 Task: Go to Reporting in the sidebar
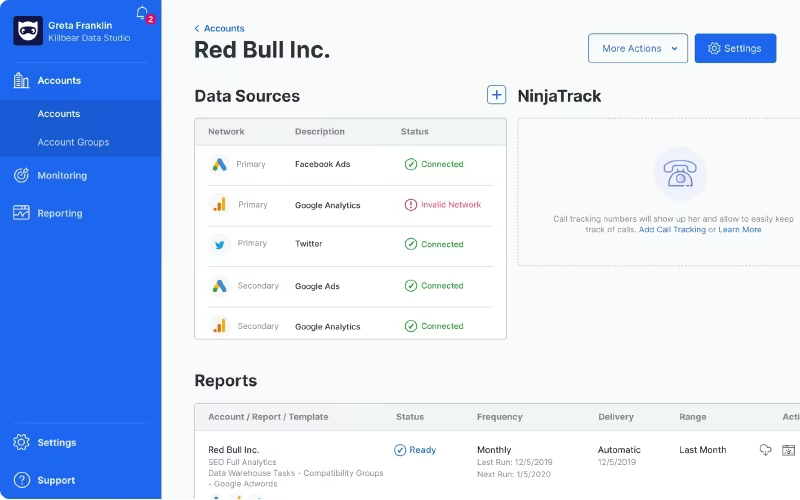coord(60,213)
